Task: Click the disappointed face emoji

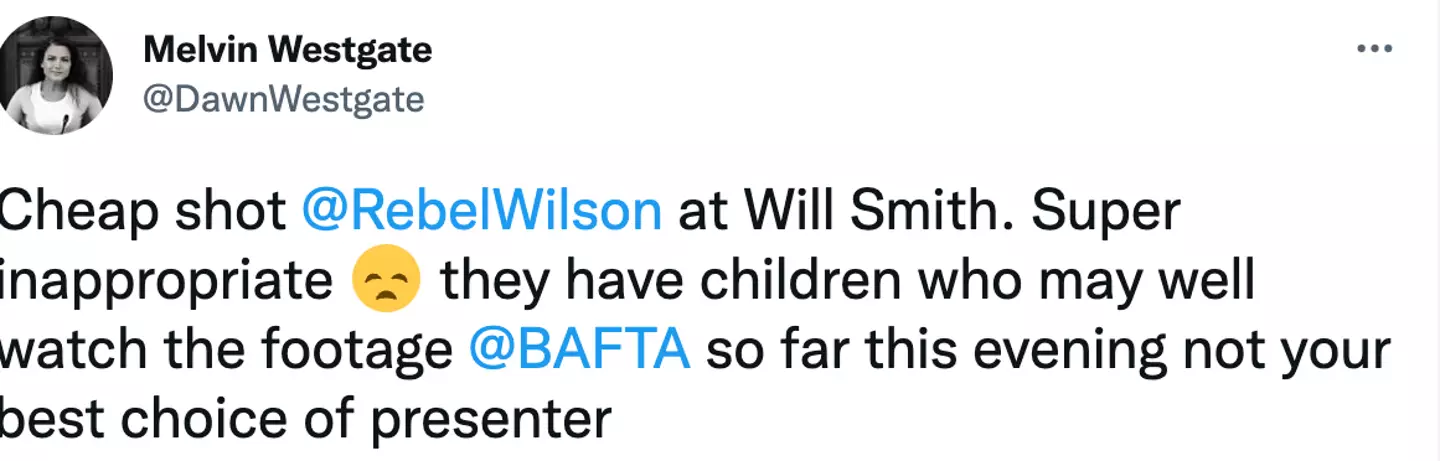Action: click(x=387, y=283)
